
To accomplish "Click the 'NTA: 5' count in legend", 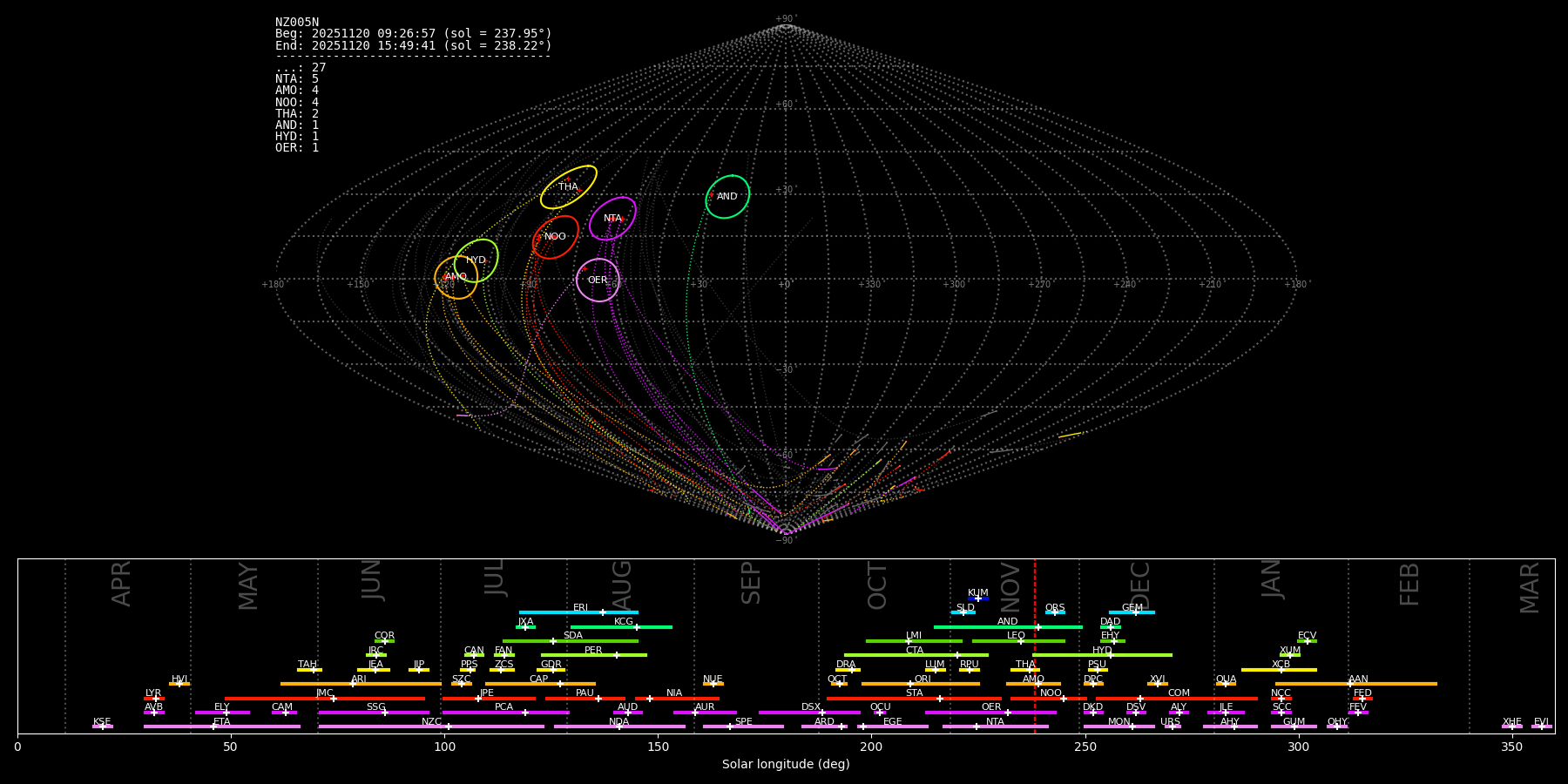I will click(x=297, y=79).
